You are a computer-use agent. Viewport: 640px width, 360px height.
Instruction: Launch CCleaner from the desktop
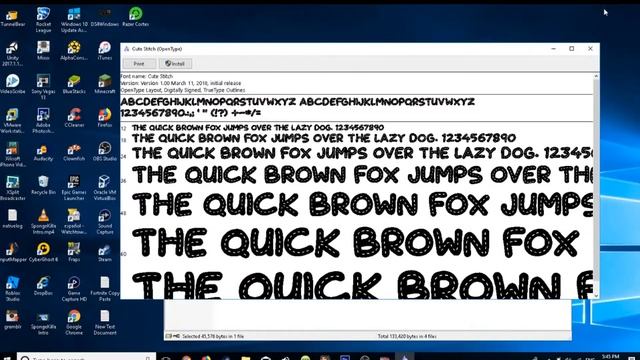pyautogui.click(x=74, y=118)
